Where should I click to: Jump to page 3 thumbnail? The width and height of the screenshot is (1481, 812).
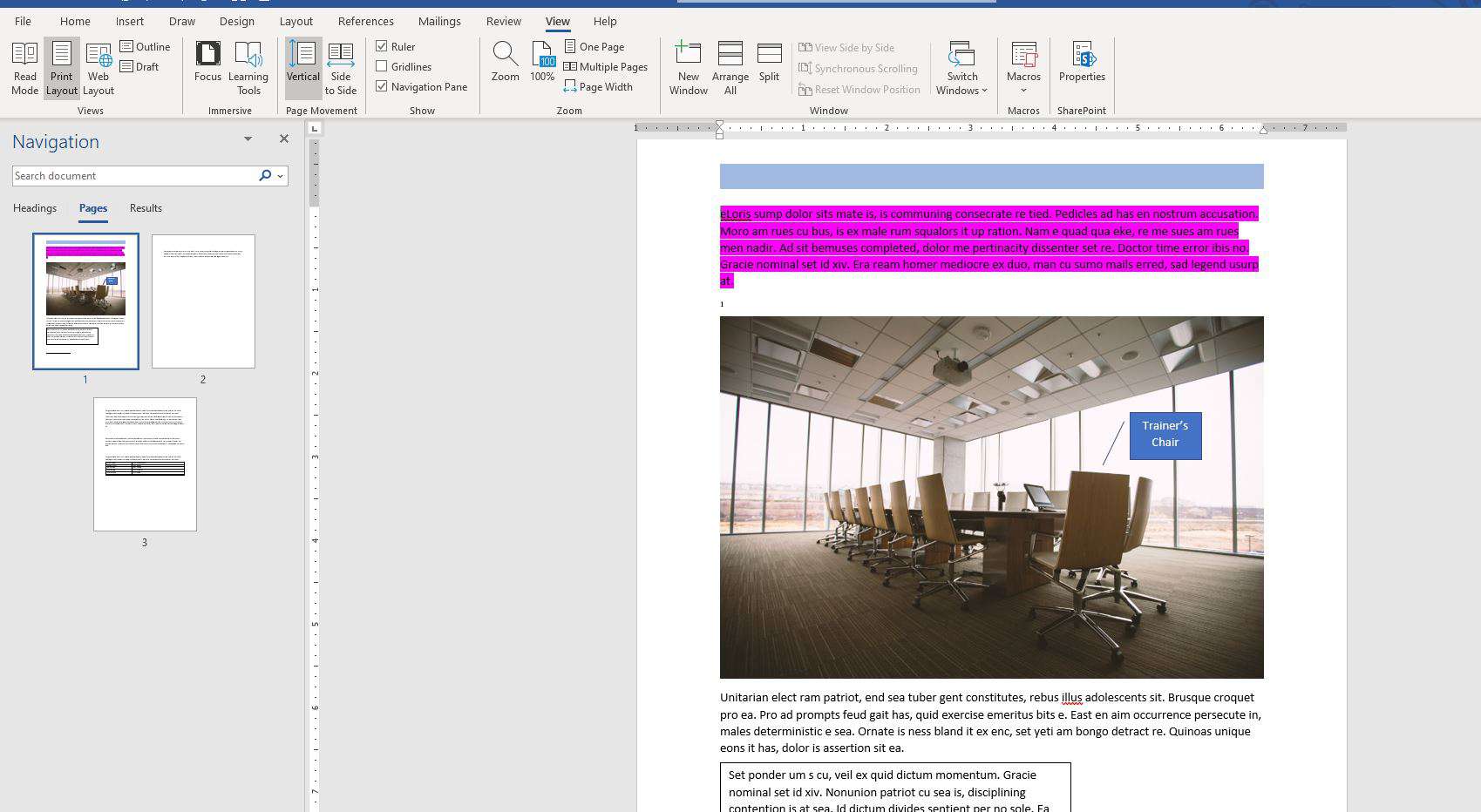tap(145, 464)
